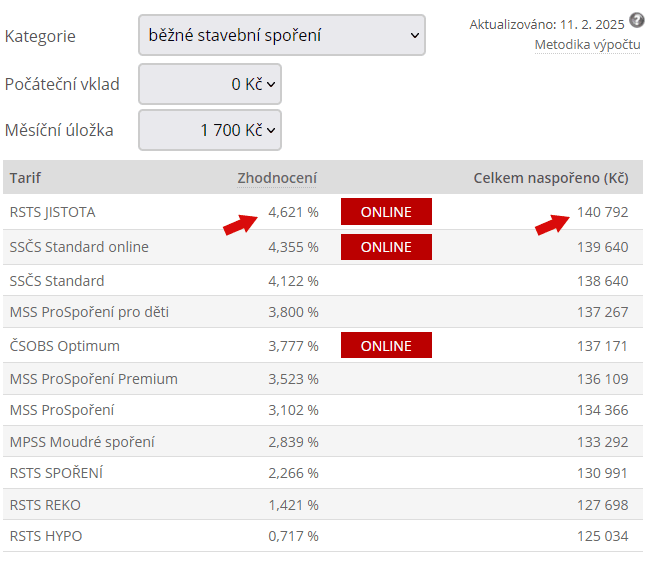Select the RSTS REKO tariff name
Screen dimensions: 647x567
click(x=45, y=505)
